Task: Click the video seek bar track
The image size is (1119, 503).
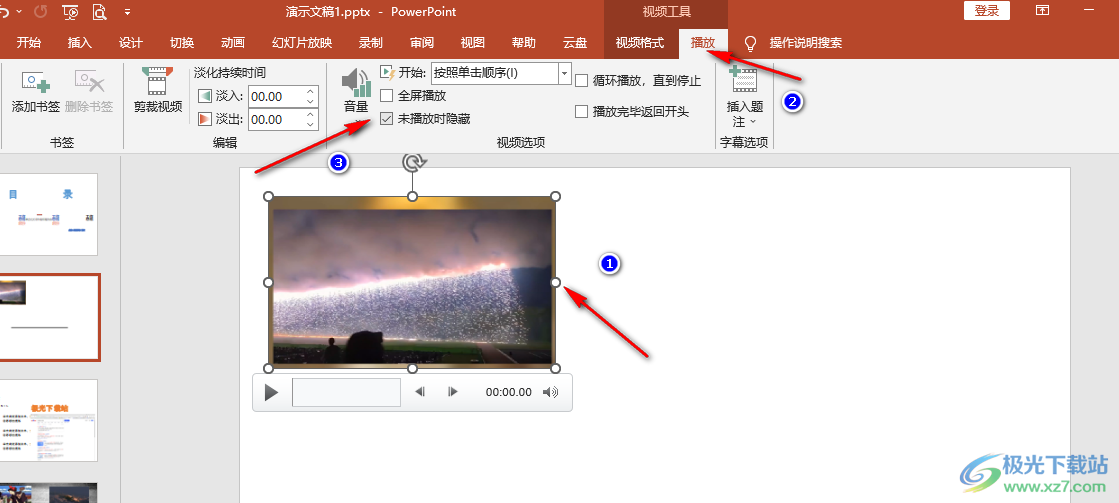Action: click(346, 392)
